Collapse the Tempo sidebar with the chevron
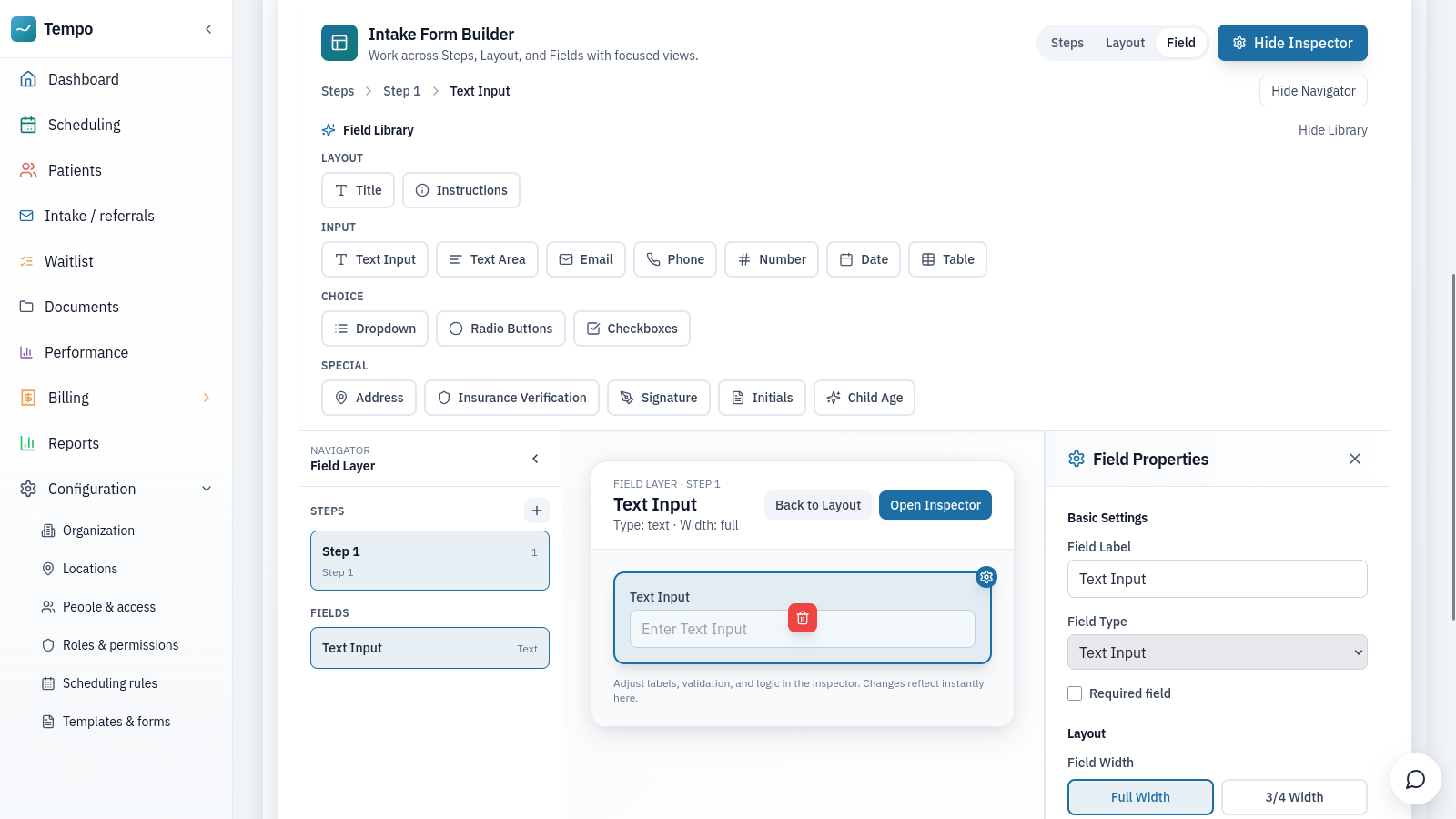This screenshot has width=1456, height=819. click(x=208, y=29)
